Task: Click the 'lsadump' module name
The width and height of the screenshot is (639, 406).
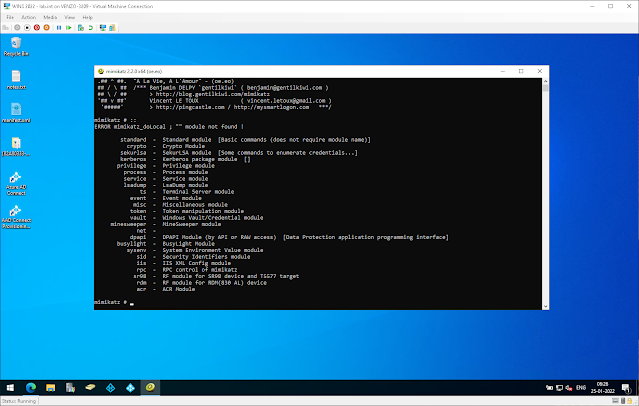Action: click(134, 185)
